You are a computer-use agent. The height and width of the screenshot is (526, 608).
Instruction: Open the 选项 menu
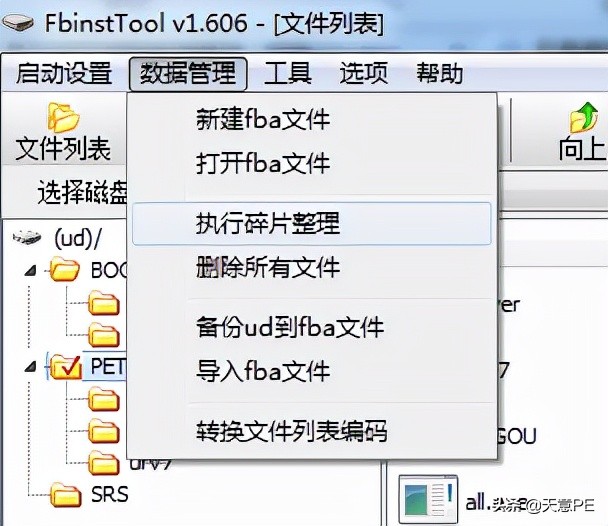point(363,73)
